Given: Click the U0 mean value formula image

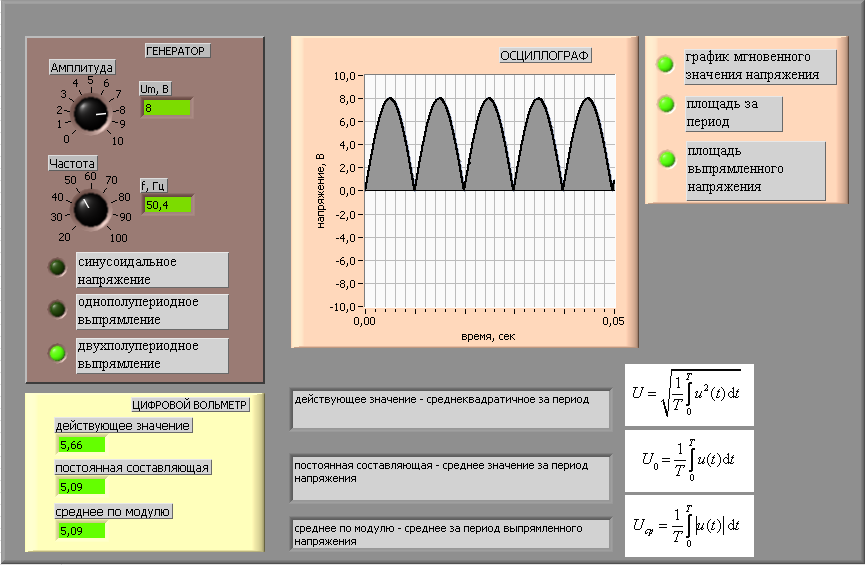Looking at the screenshot, I should pyautogui.click(x=689, y=461).
